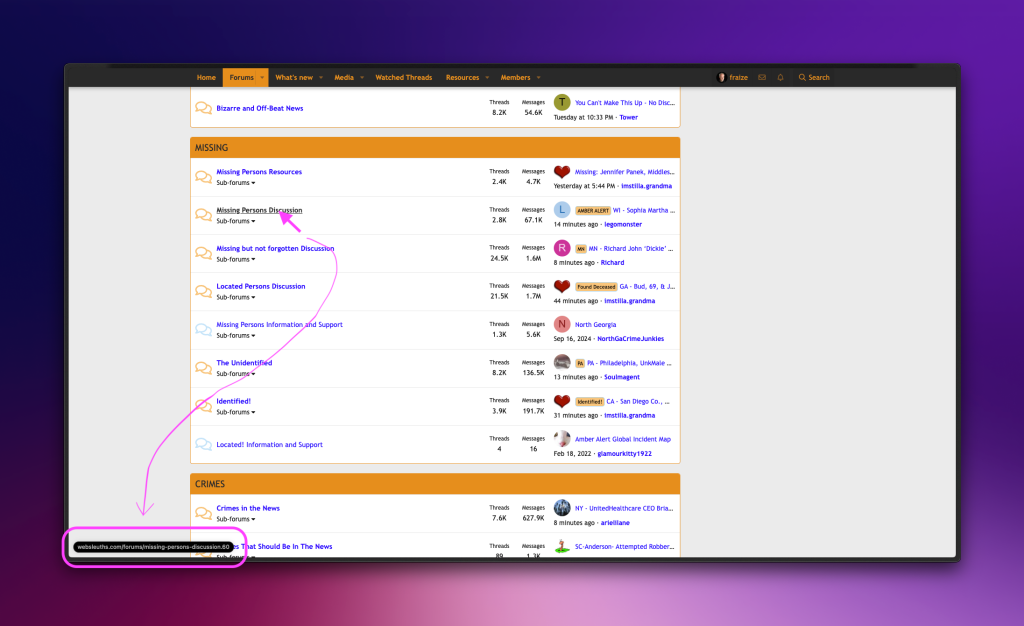The image size is (1024, 626).
Task: Open the dropdown arrow next to Forums tab
Action: (x=263, y=77)
